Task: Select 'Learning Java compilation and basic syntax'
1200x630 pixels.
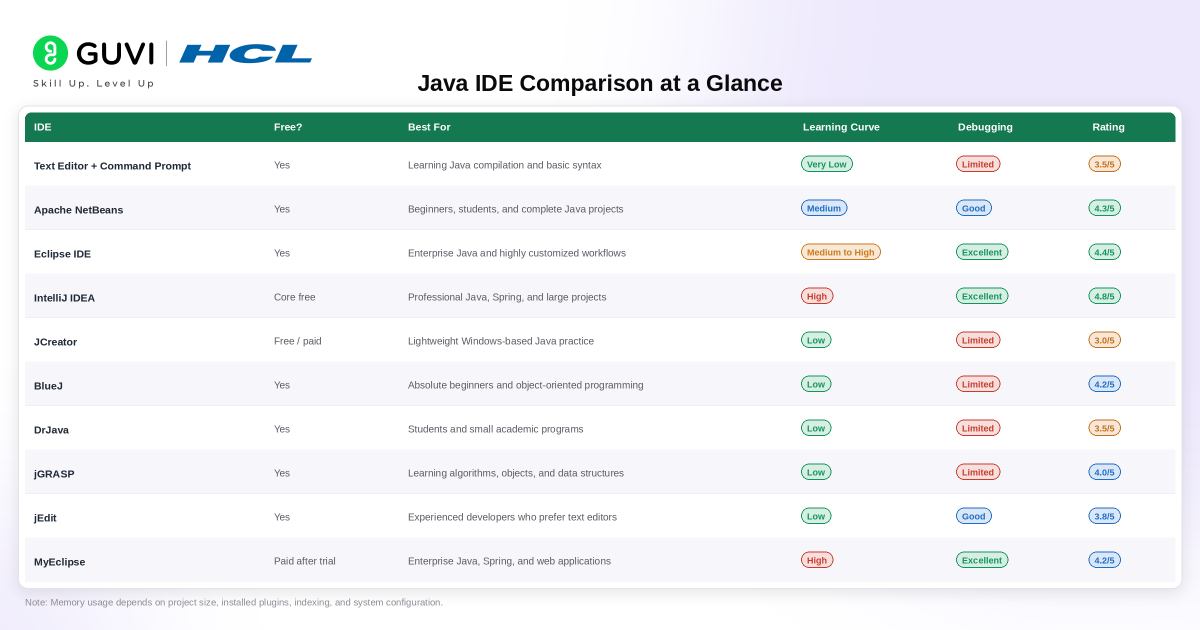Action: (x=505, y=165)
